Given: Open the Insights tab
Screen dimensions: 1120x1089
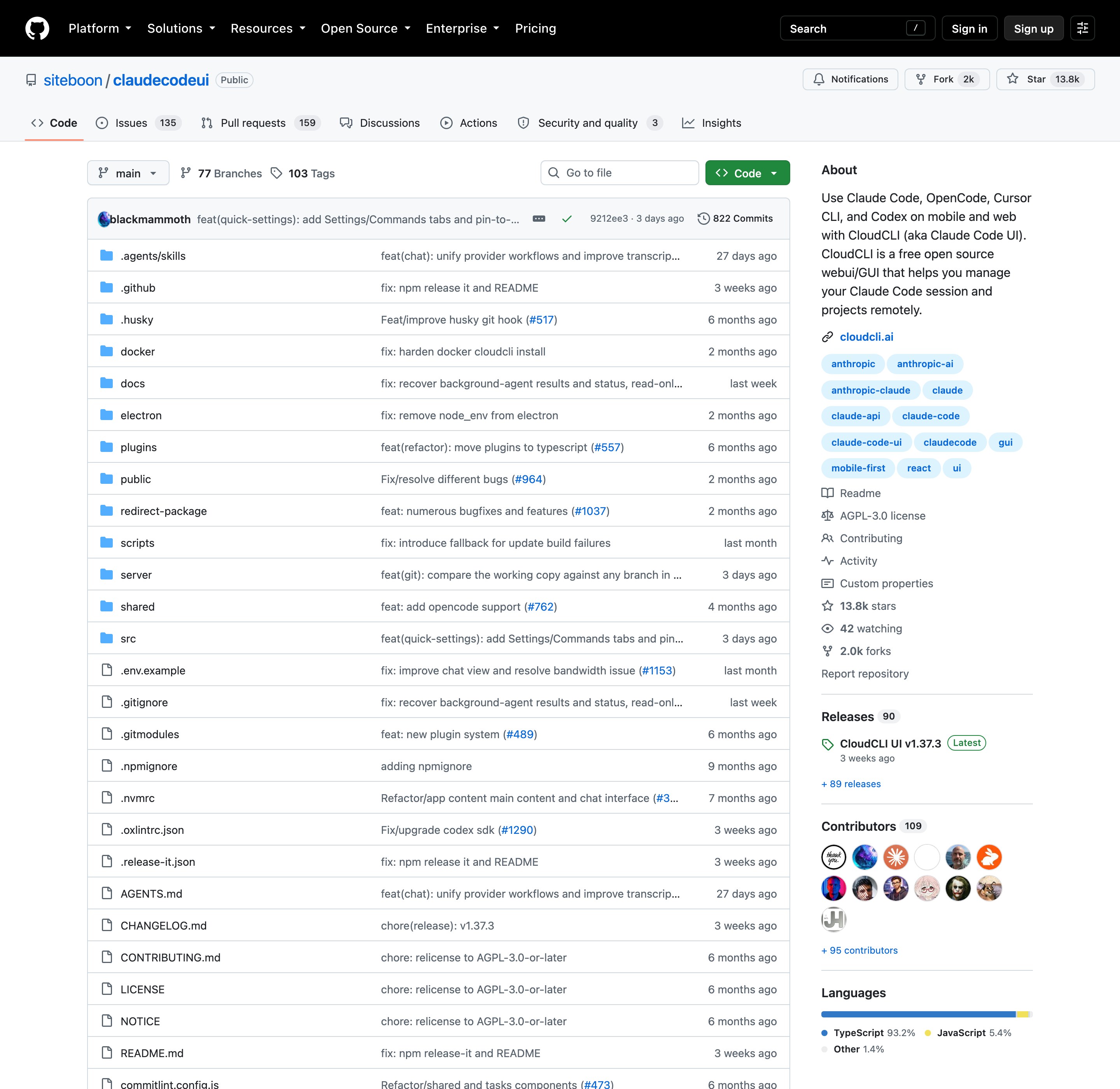Looking at the screenshot, I should (x=711, y=123).
